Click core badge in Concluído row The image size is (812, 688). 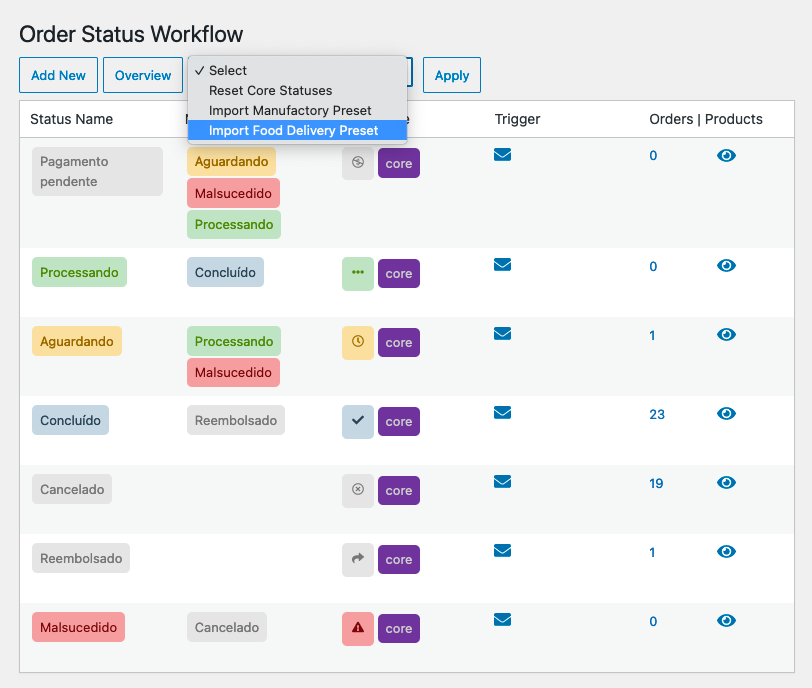(x=399, y=421)
